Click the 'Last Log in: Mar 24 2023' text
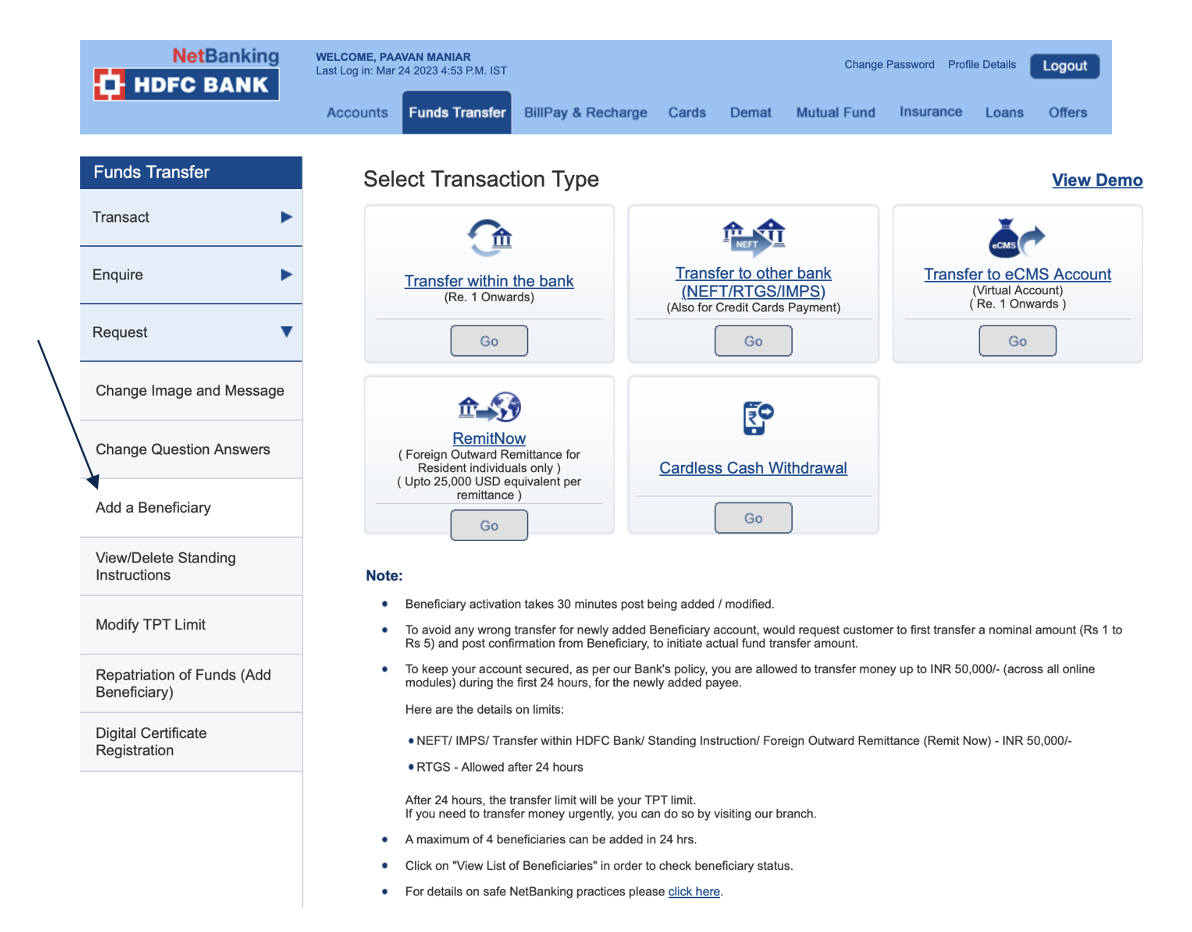1192x932 pixels. [x=411, y=71]
